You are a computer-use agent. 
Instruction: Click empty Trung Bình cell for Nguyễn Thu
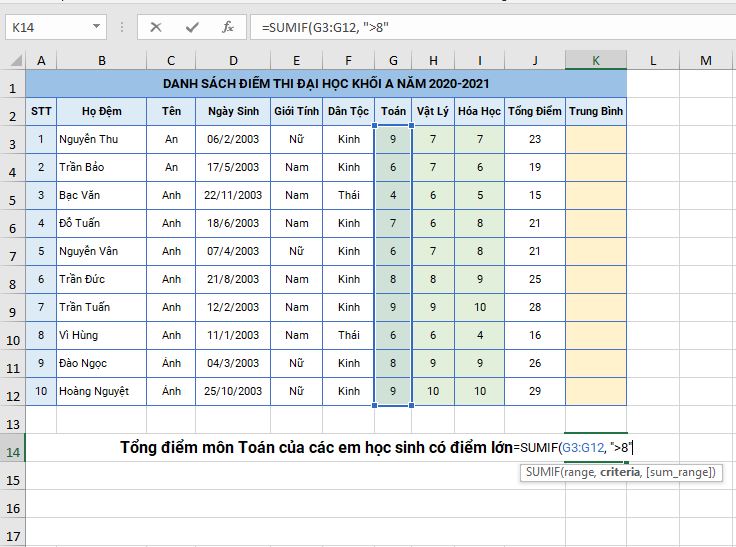tap(596, 139)
